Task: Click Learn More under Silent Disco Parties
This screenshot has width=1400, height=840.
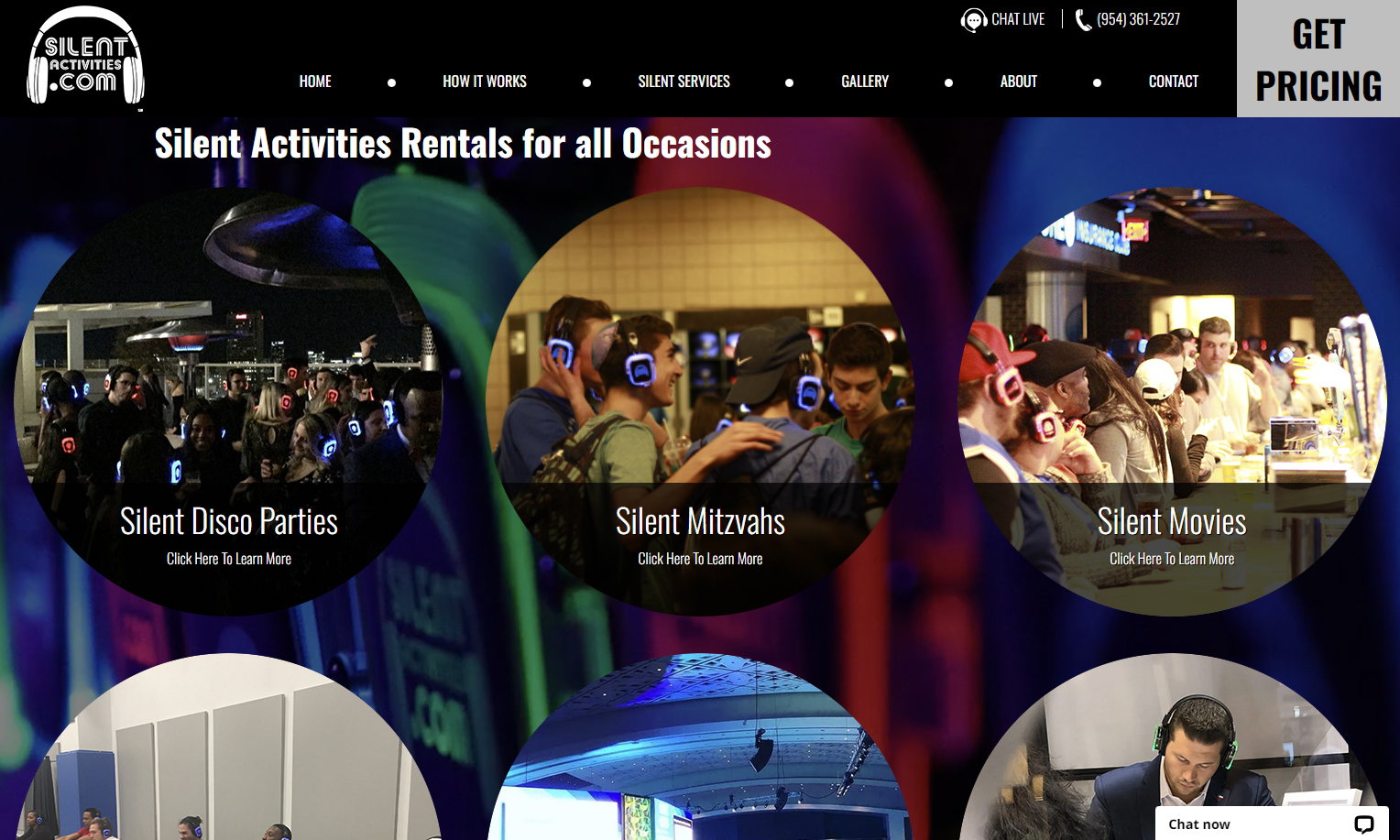Action: [x=229, y=559]
